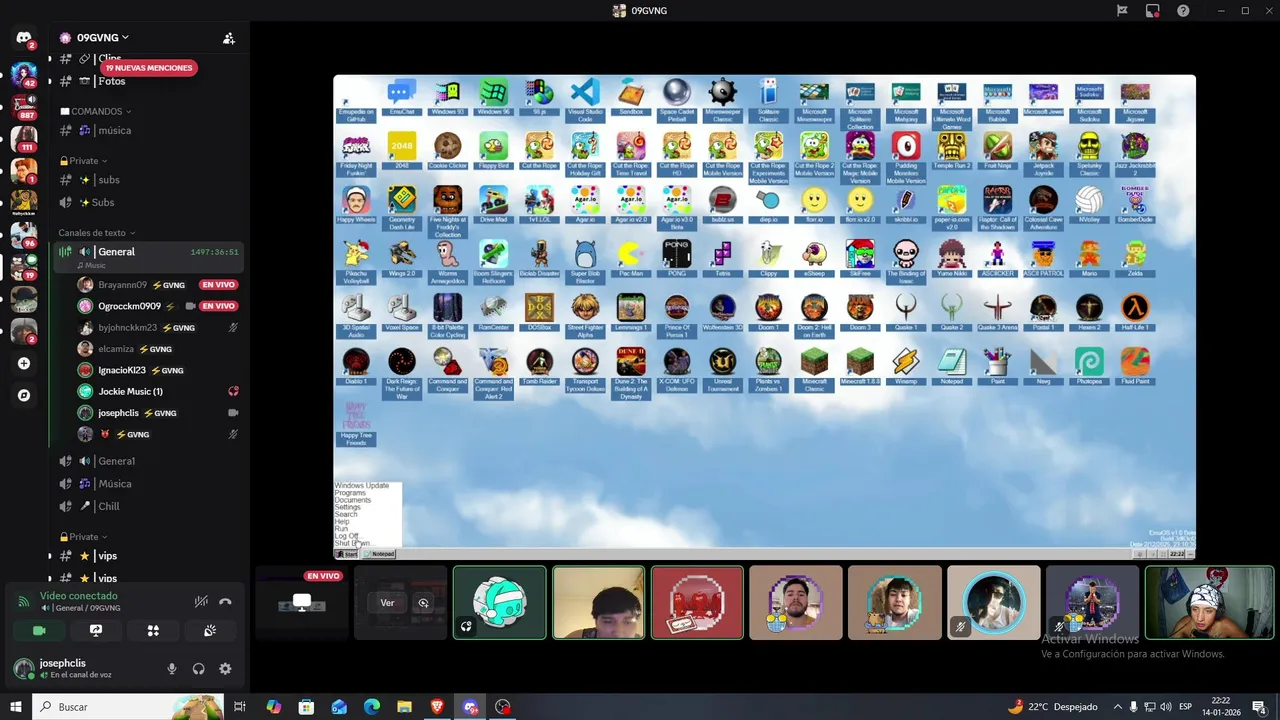Collapse the COMANDOS category

pos(97,111)
